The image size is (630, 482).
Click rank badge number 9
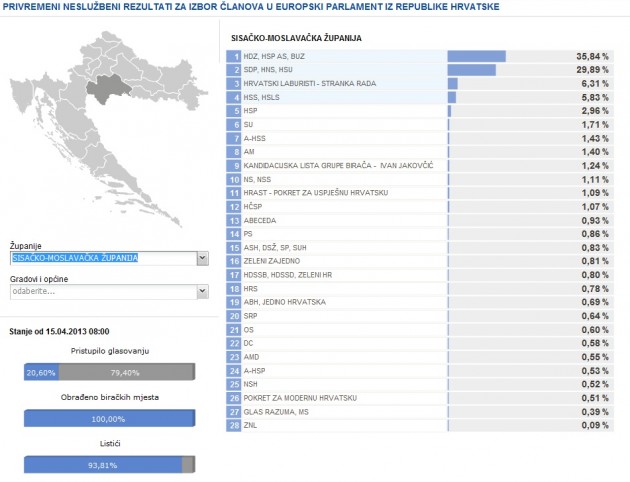234,165
